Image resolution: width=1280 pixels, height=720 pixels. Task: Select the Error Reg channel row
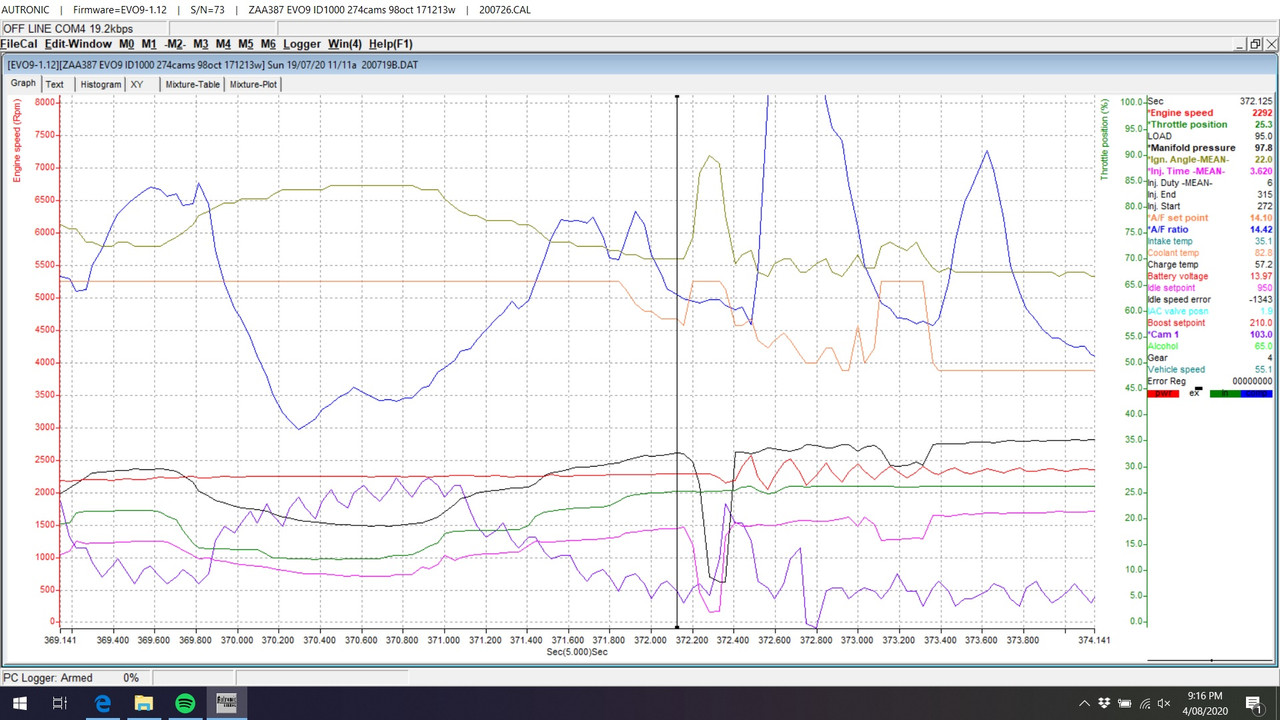click(x=1209, y=381)
